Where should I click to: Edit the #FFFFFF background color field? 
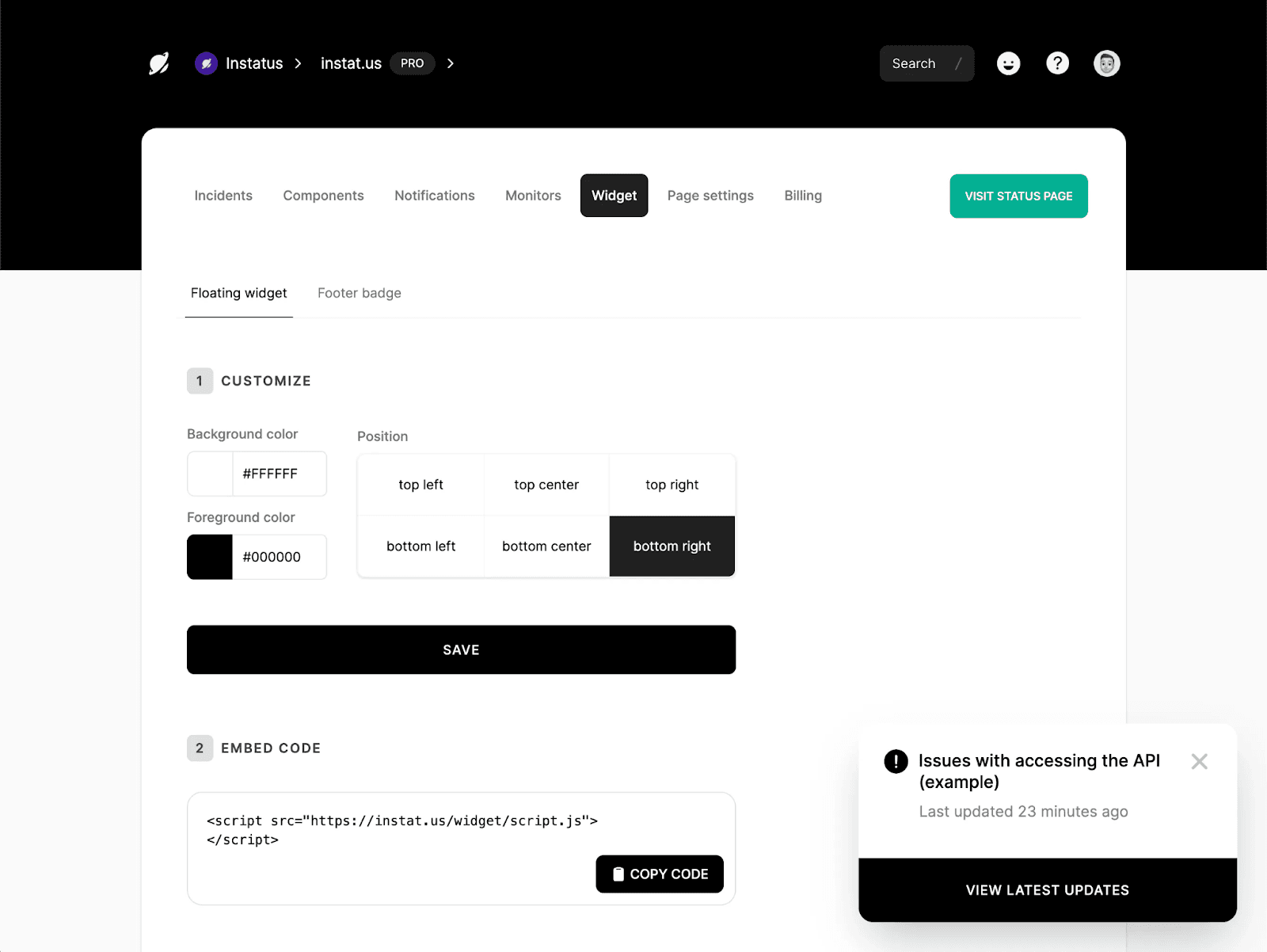click(280, 474)
